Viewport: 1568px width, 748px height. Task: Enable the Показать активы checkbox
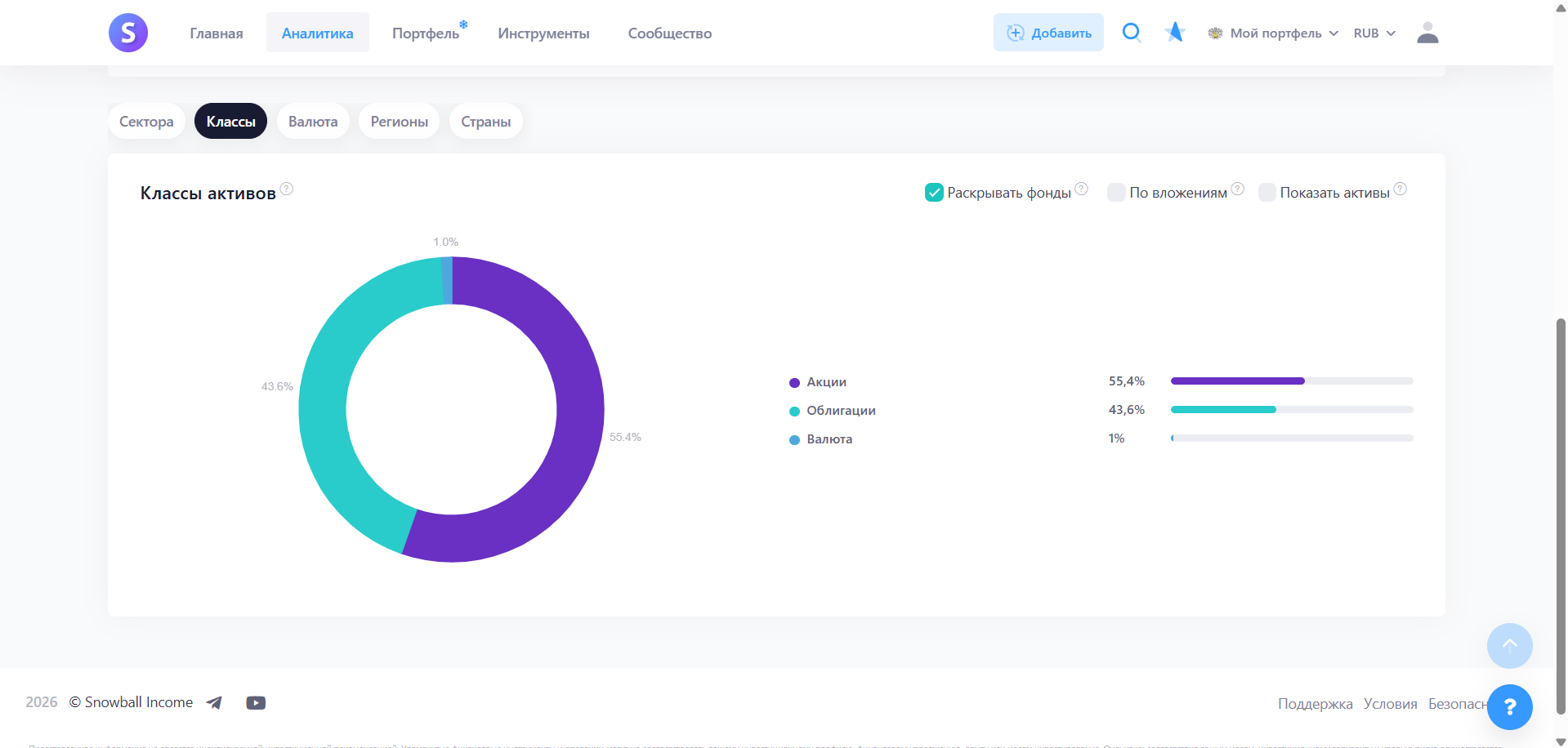pos(1266,193)
